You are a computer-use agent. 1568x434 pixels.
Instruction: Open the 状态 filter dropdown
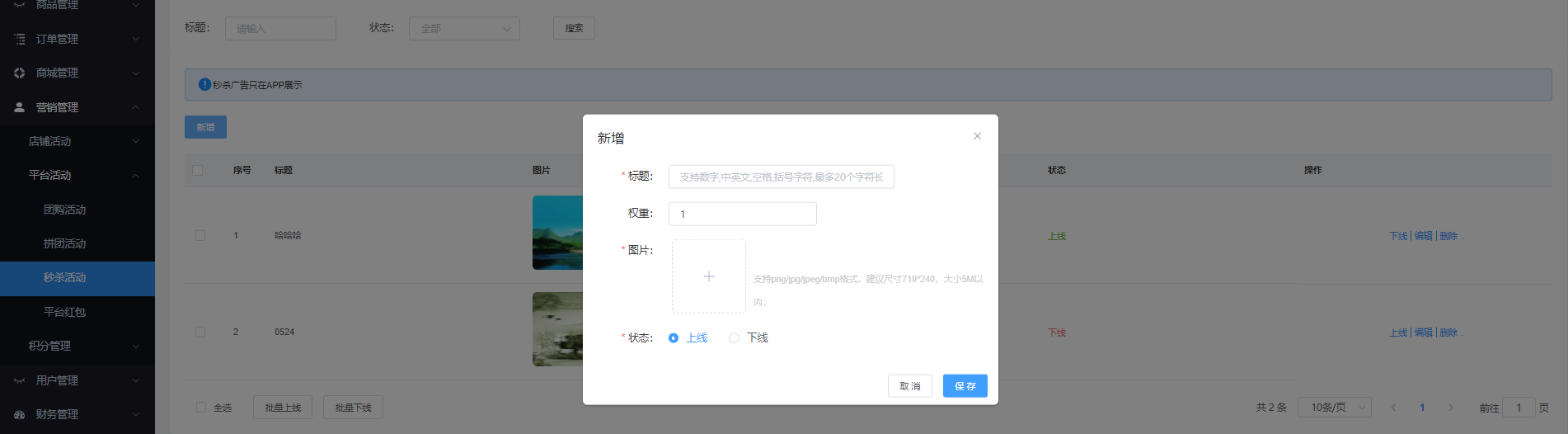pos(464,29)
